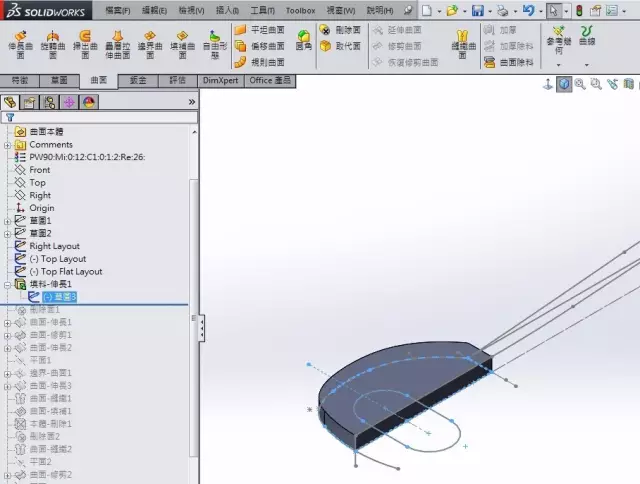Select the 邊界曲面 boundary surface tool

pos(150,44)
